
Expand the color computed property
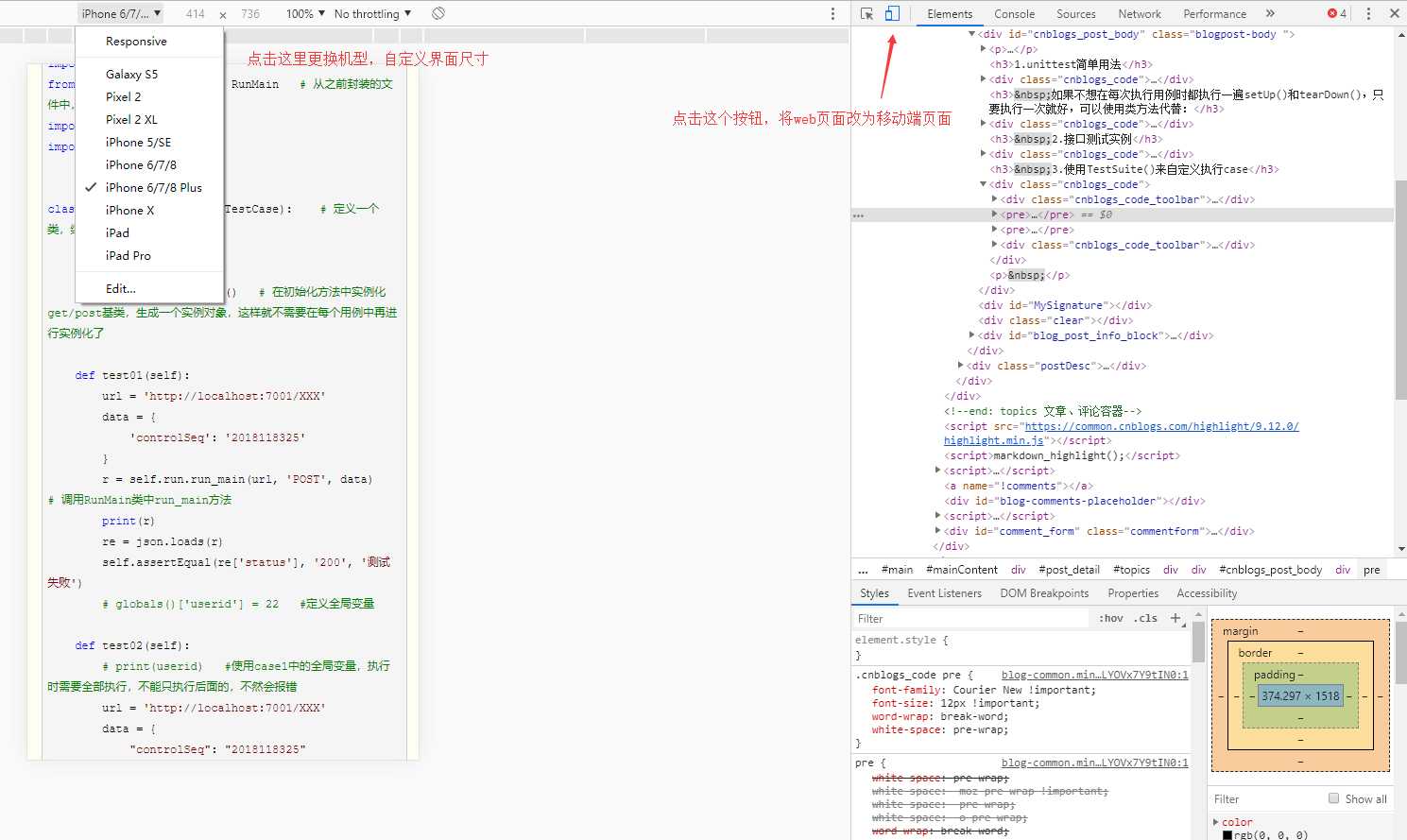[x=1216, y=822]
